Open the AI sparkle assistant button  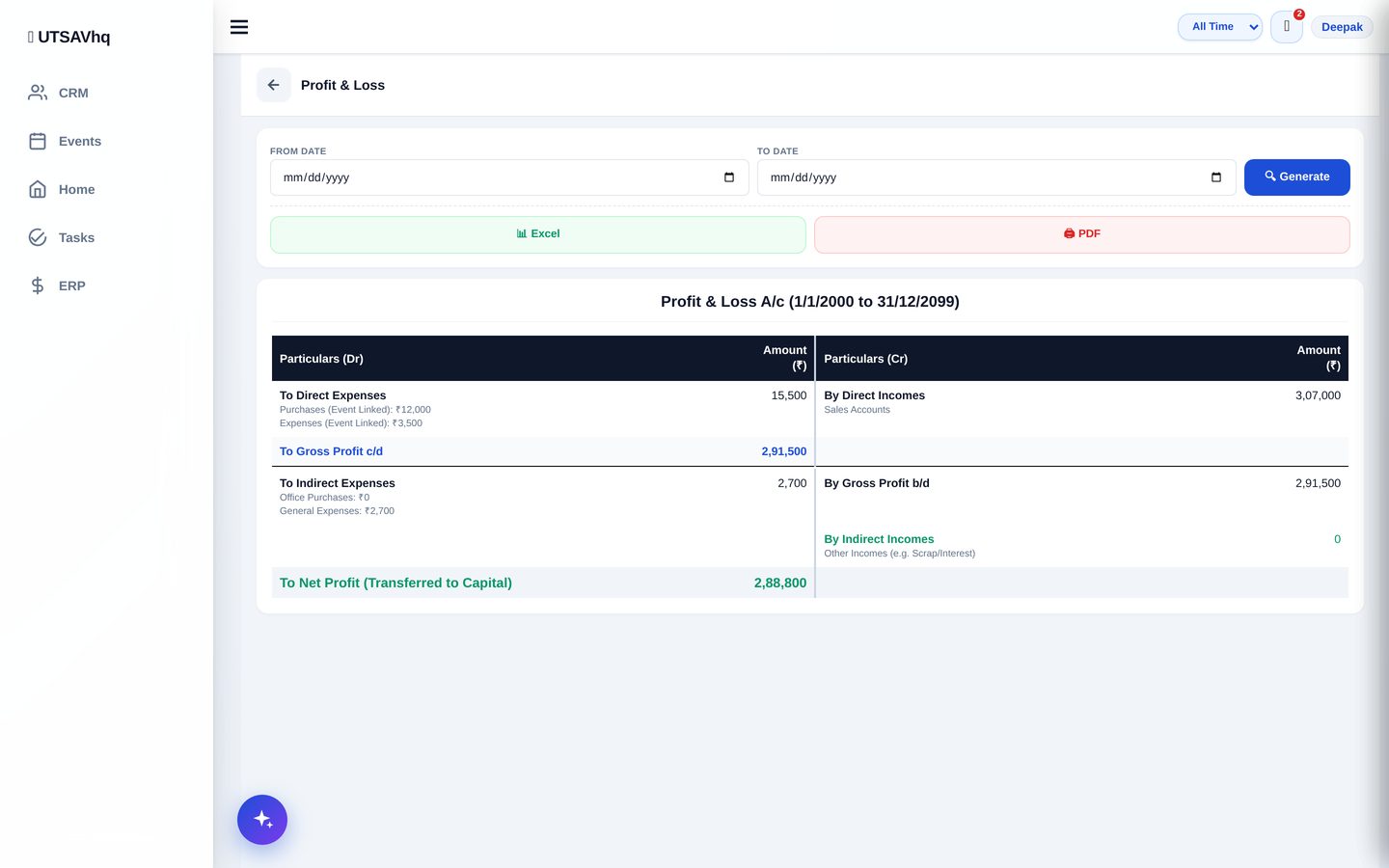coord(262,820)
